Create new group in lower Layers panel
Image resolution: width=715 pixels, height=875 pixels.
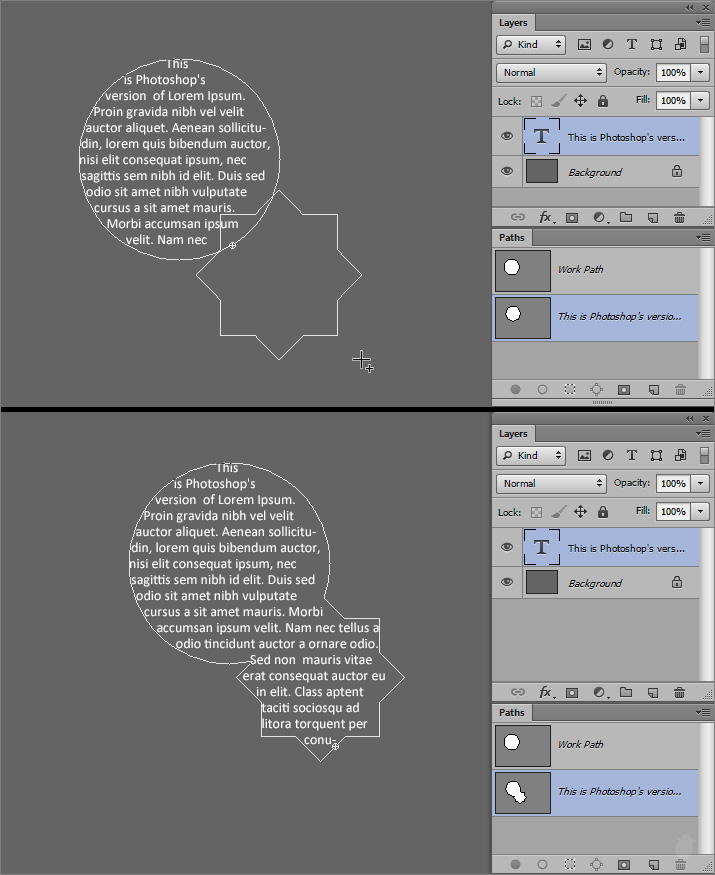(626, 692)
